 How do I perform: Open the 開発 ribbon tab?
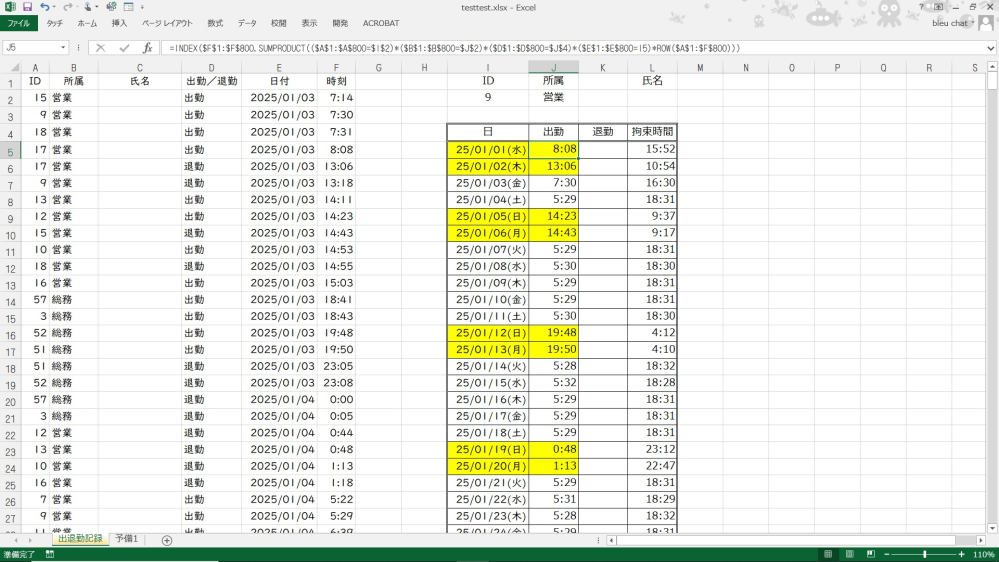click(x=340, y=23)
